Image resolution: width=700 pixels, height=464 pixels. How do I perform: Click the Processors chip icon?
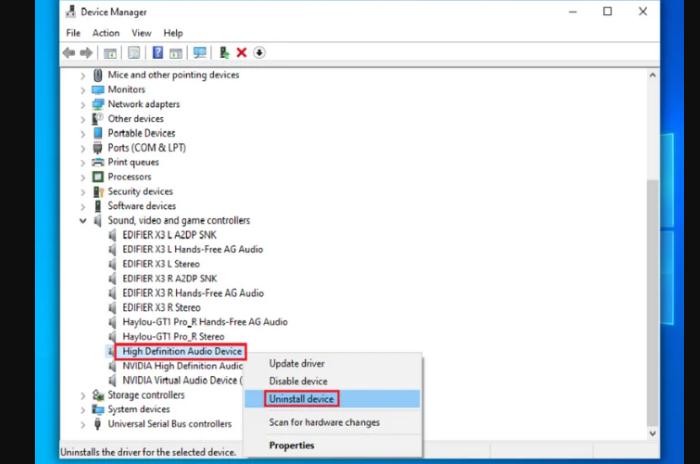coord(98,177)
